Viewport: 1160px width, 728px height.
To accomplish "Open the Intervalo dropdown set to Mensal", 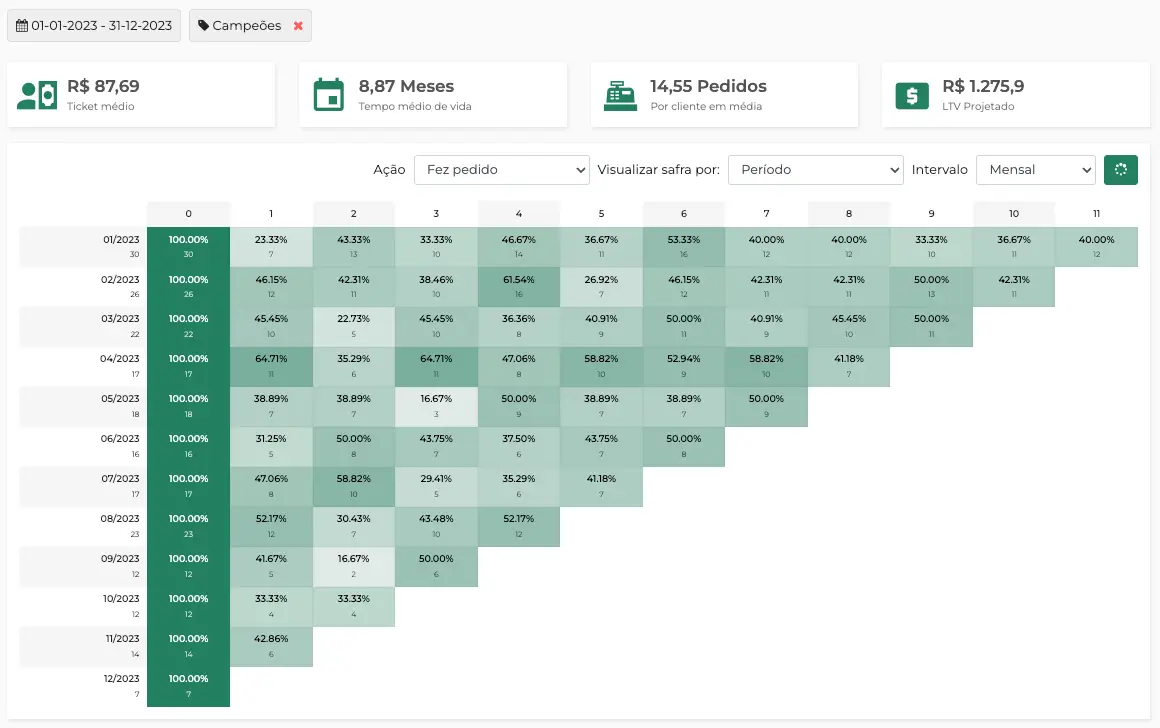I will pyautogui.click(x=1036, y=170).
